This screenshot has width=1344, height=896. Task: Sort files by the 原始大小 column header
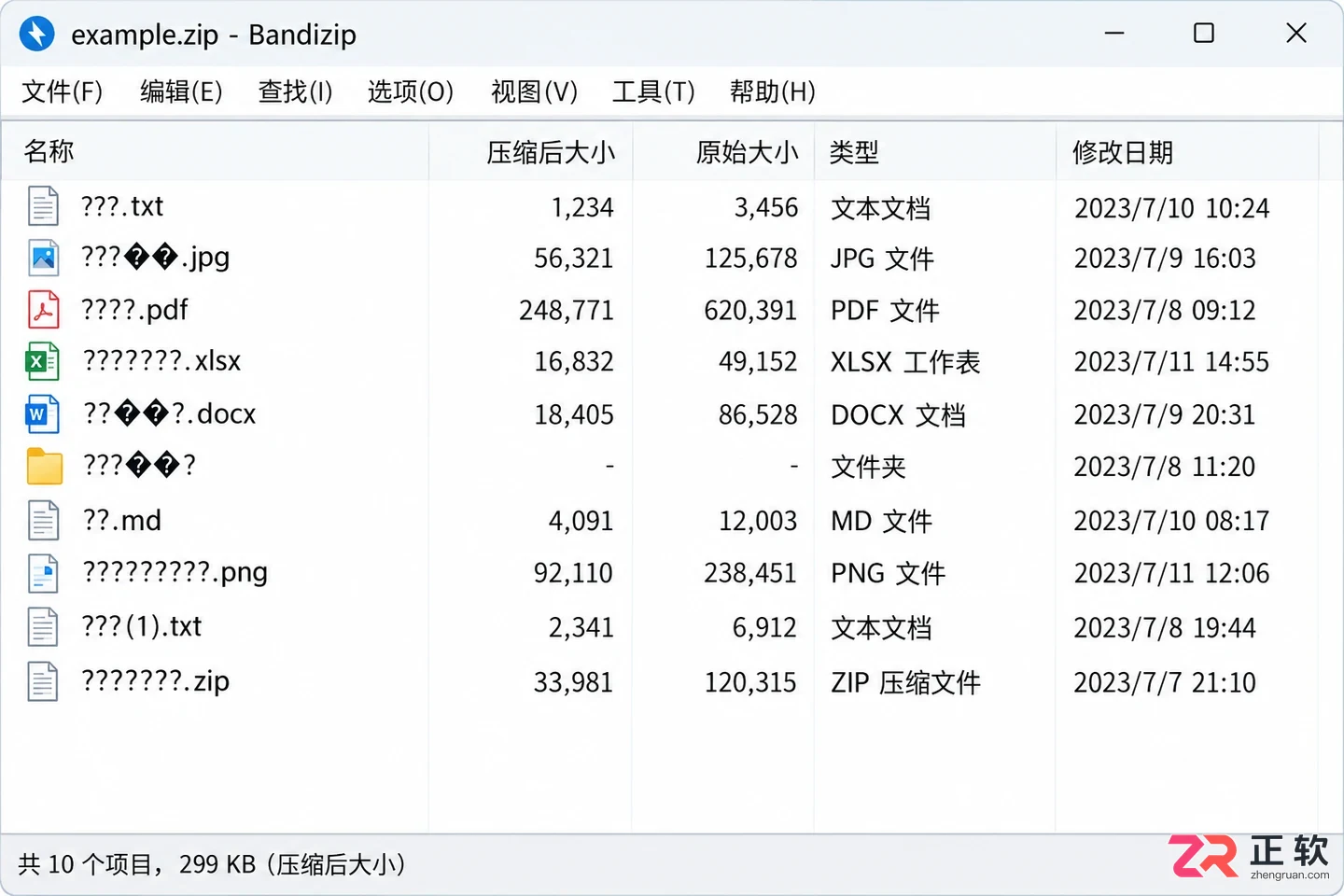coord(723,151)
